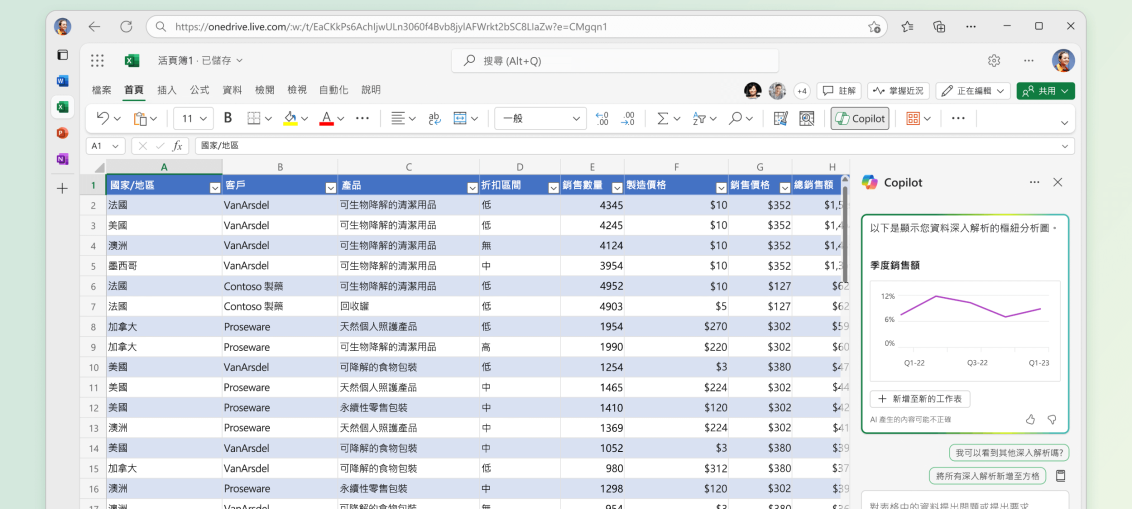Viewport: 1132px width, 509px height.
Task: Click the Undo arrow icon
Action: click(103, 118)
